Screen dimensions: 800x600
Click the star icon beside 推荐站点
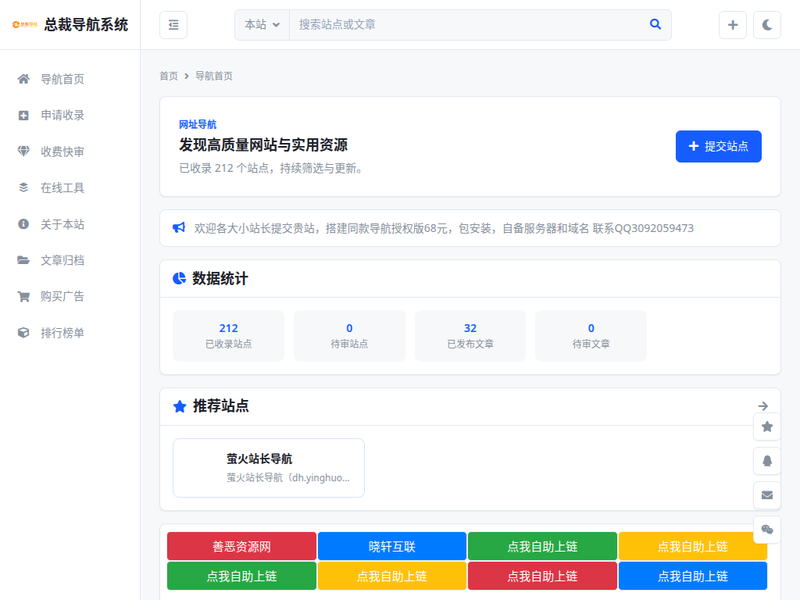pyautogui.click(x=180, y=406)
